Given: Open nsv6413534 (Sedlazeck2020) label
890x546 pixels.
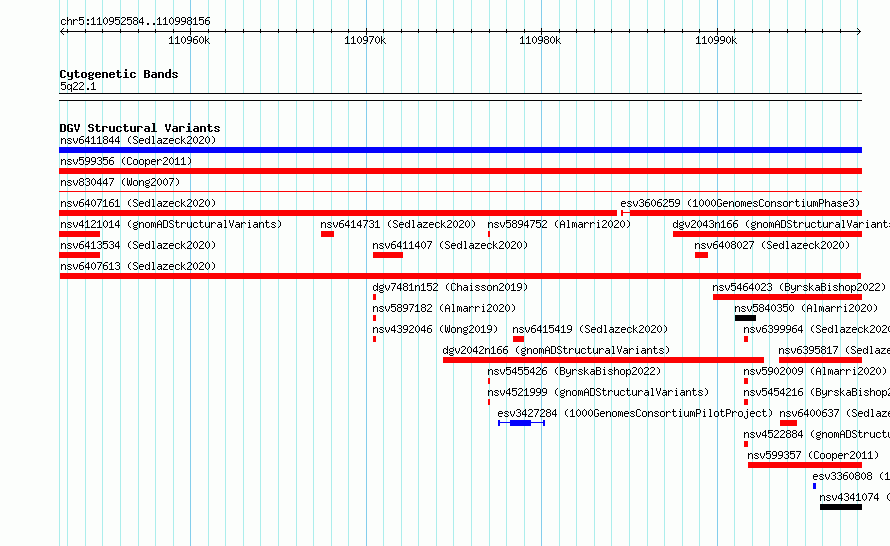Looking at the screenshot, I should [138, 245].
